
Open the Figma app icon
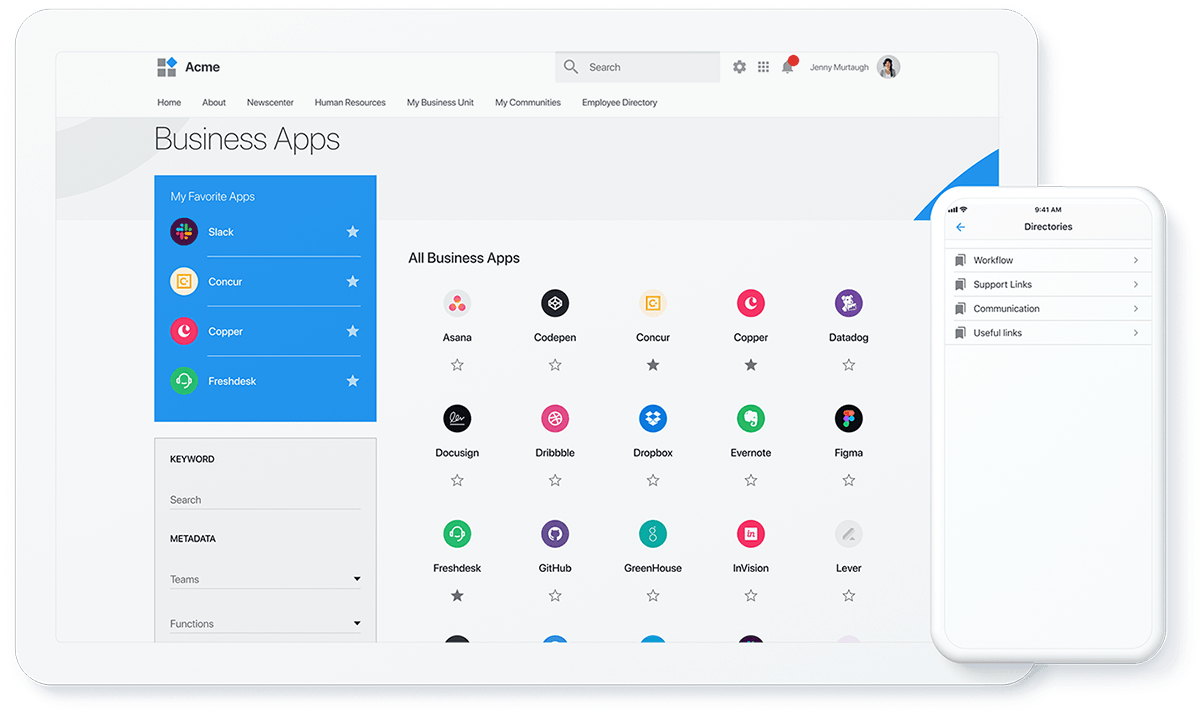pyautogui.click(x=849, y=418)
